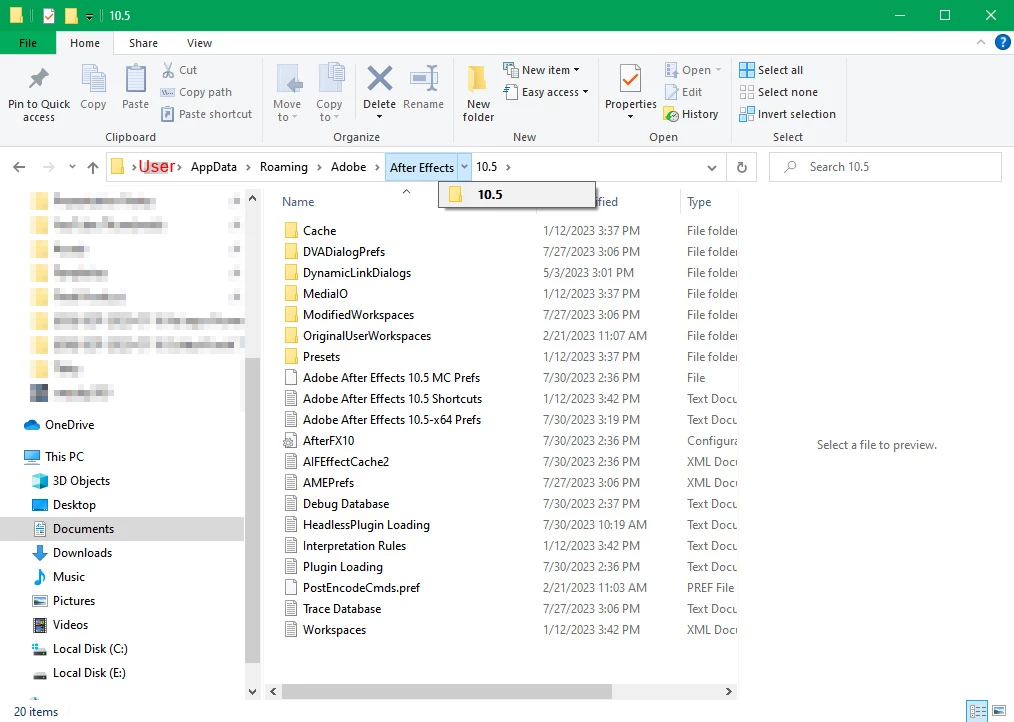Image resolution: width=1014 pixels, height=722 pixels.
Task: Open the File menu
Action: (x=28, y=43)
